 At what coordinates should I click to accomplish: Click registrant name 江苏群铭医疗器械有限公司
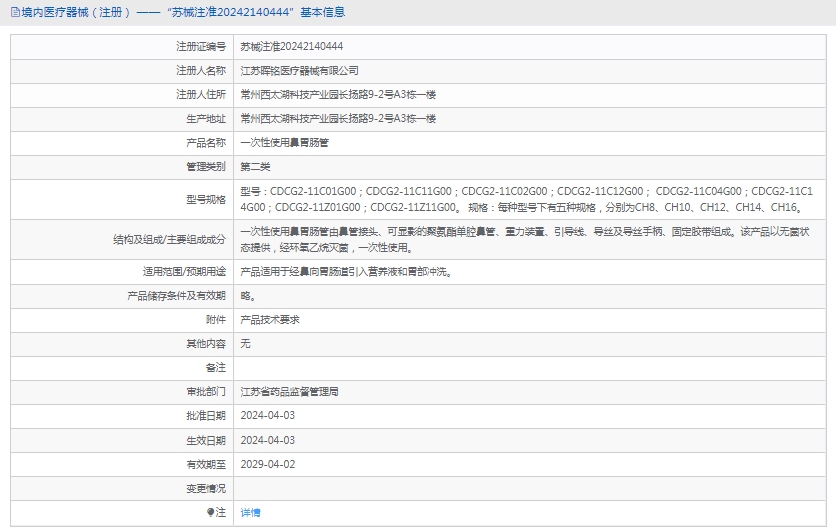tap(299, 71)
